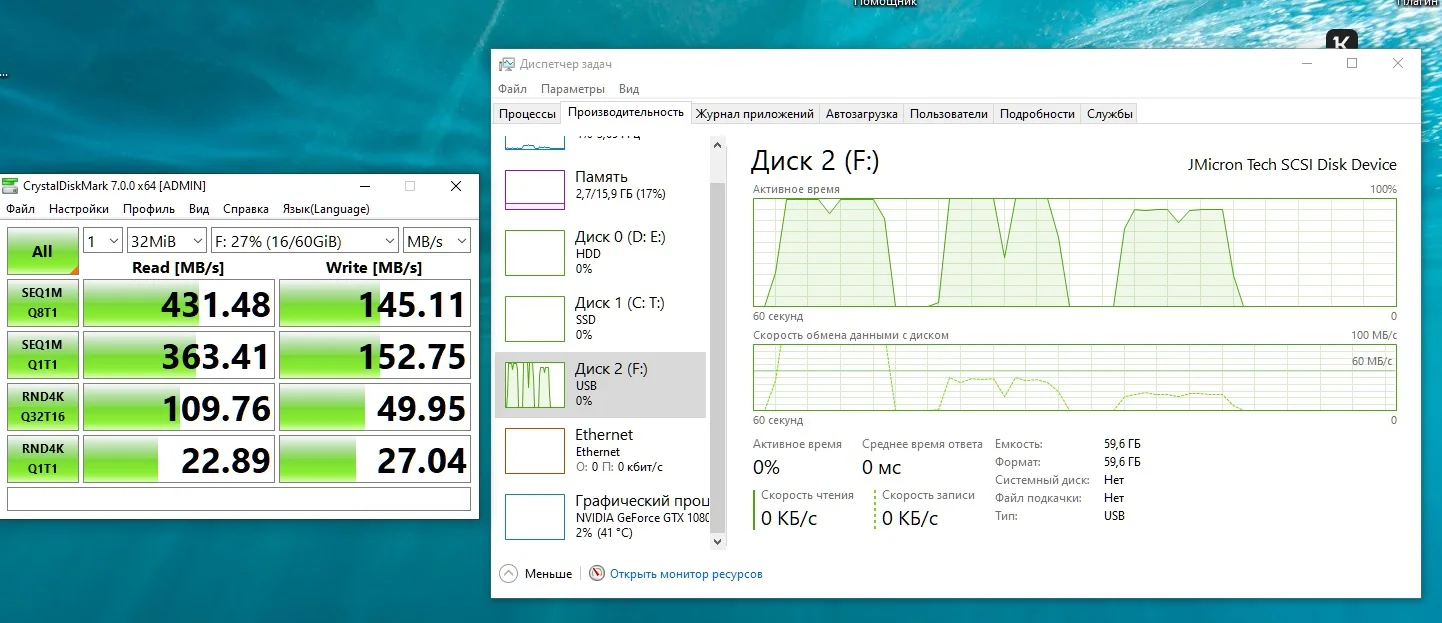Open the F: 27% drive selection dropdown
The image size is (1442, 623).
305,241
